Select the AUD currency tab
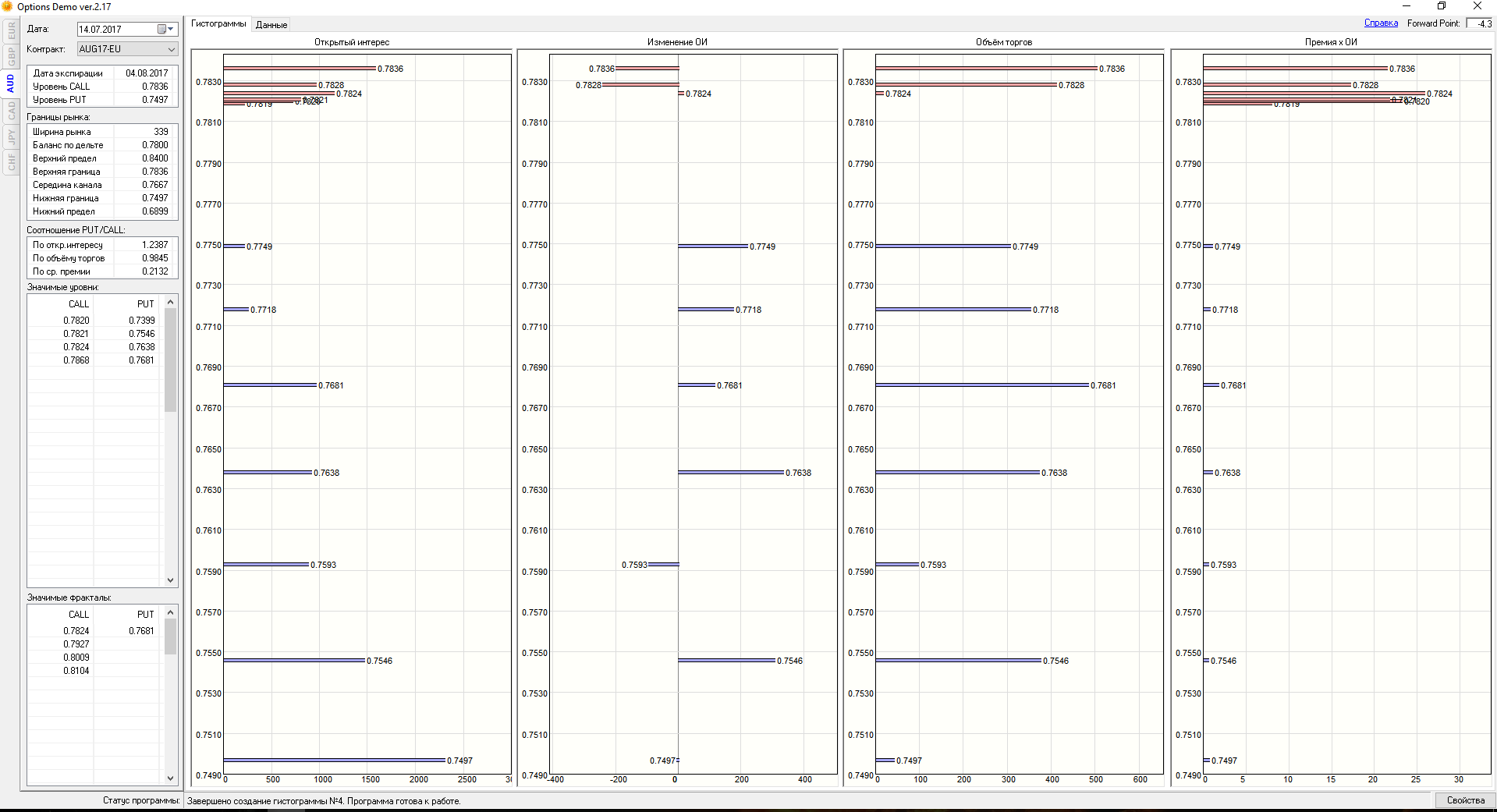This screenshot has height=812, width=1497. (11, 83)
